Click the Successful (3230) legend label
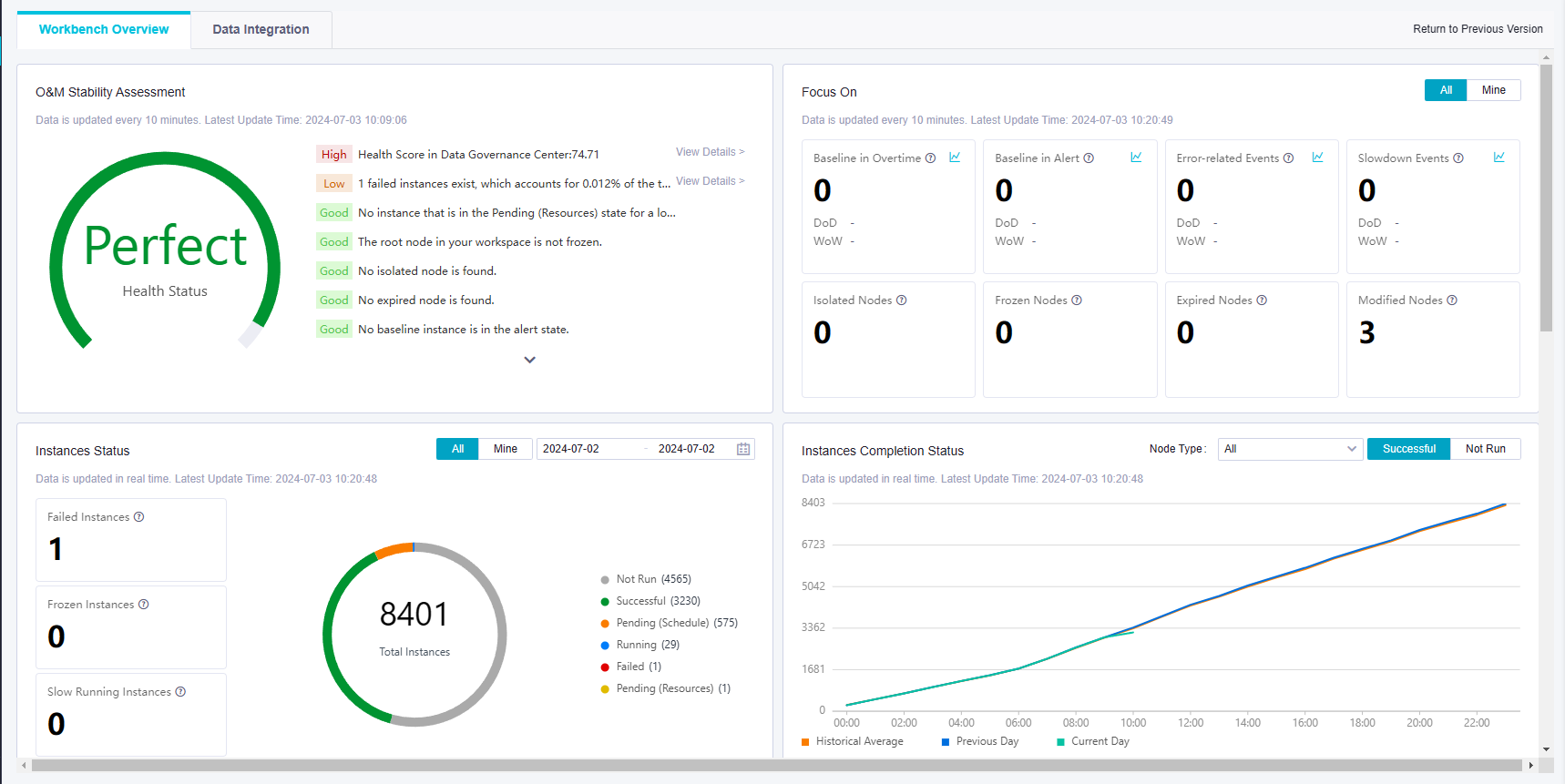The height and width of the screenshot is (784, 1565). click(x=659, y=601)
